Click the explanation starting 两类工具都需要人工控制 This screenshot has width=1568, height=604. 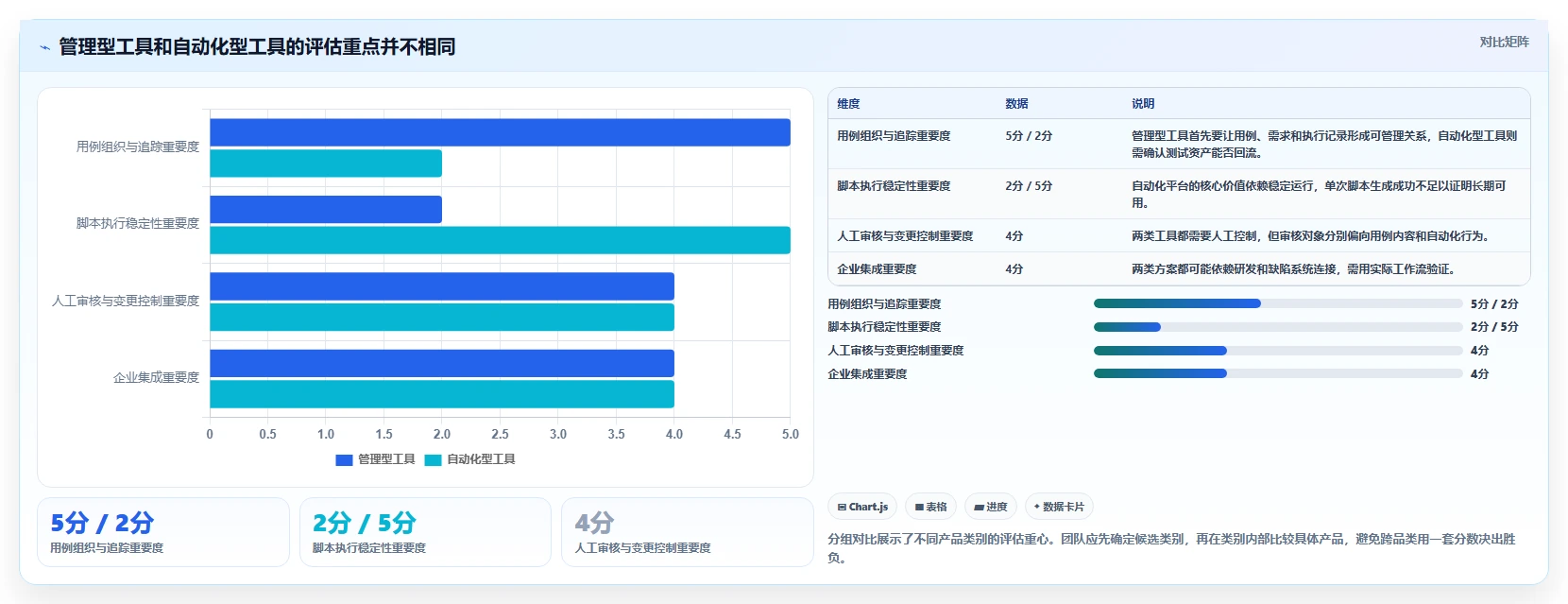1310,236
